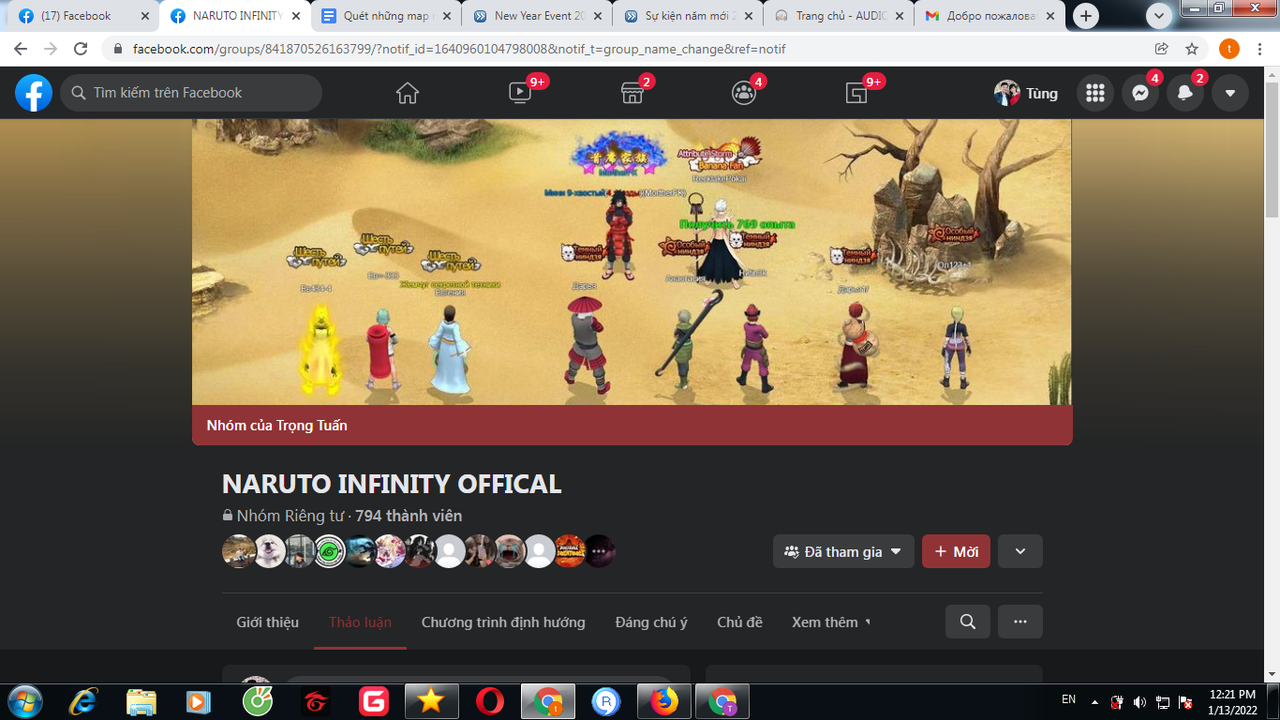Switch to the Добро пожаловать Gmail tab

pos(991,16)
